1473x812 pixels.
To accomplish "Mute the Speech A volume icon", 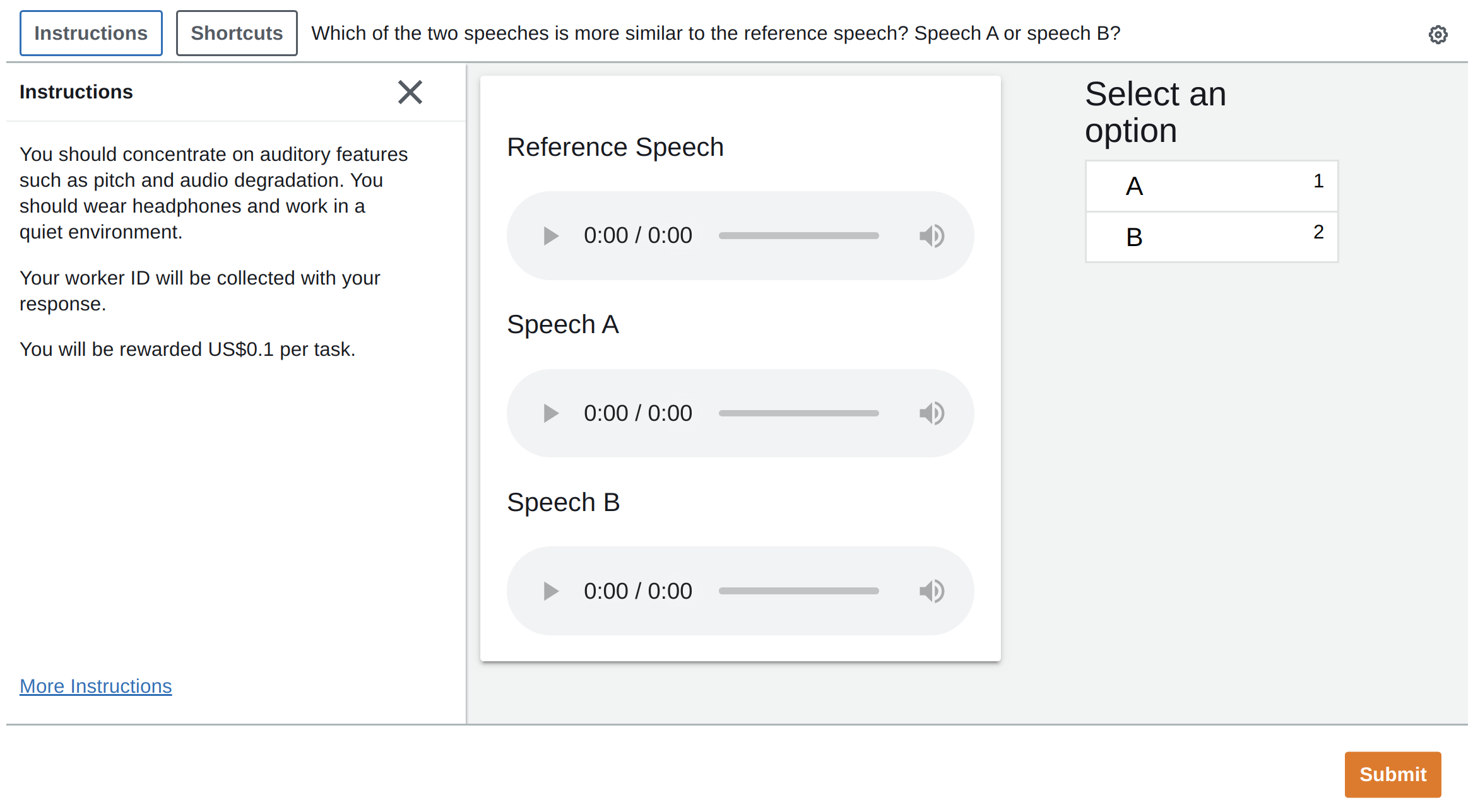I will click(932, 413).
